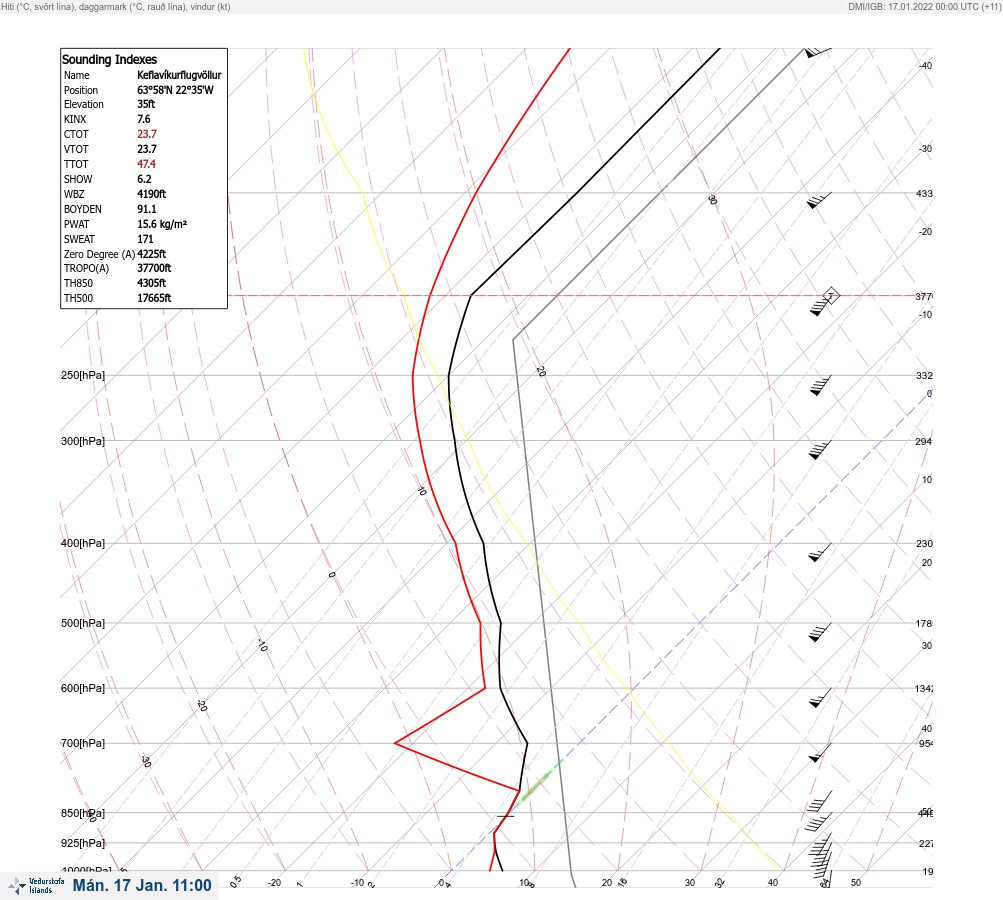Image resolution: width=1003 pixels, height=900 pixels.
Task: Click the TH500 value 17665ft
Action: (x=154, y=298)
